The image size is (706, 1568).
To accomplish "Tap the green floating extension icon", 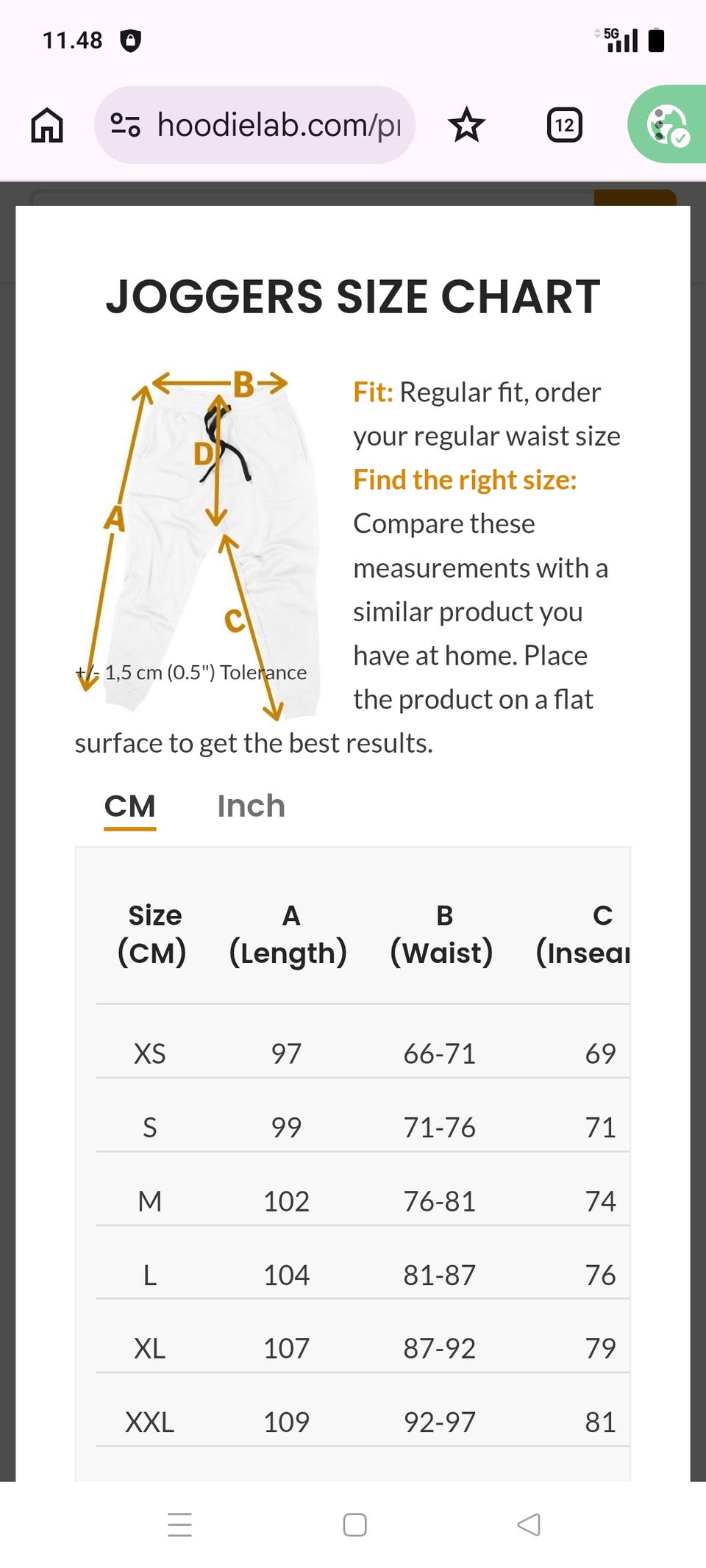I will tap(667, 125).
